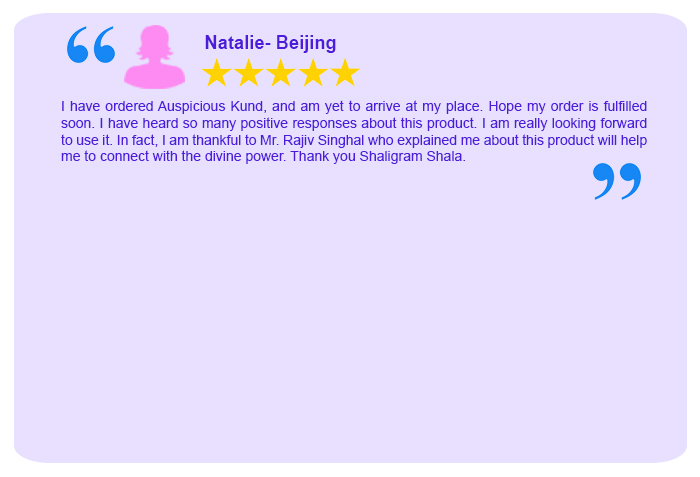Viewport: 700px width, 477px height.
Task: Click the text Shaligram Shala
Action: (x=412, y=157)
